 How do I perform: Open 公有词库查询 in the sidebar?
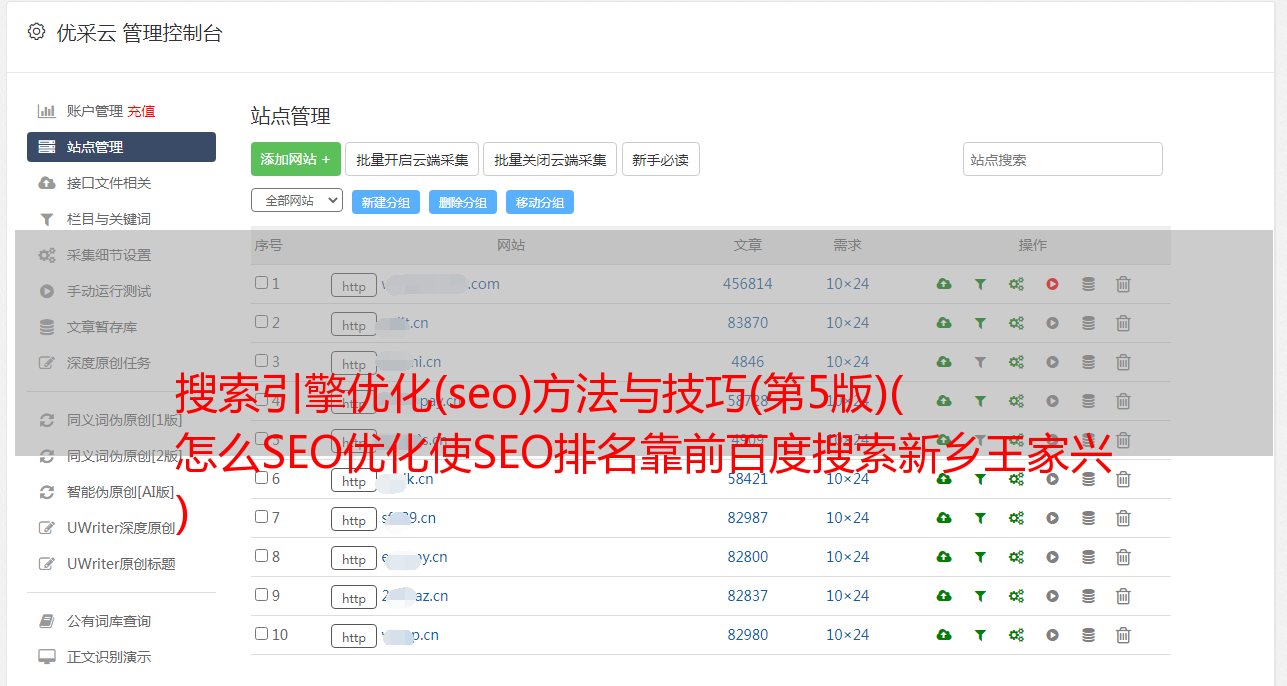[x=109, y=622]
